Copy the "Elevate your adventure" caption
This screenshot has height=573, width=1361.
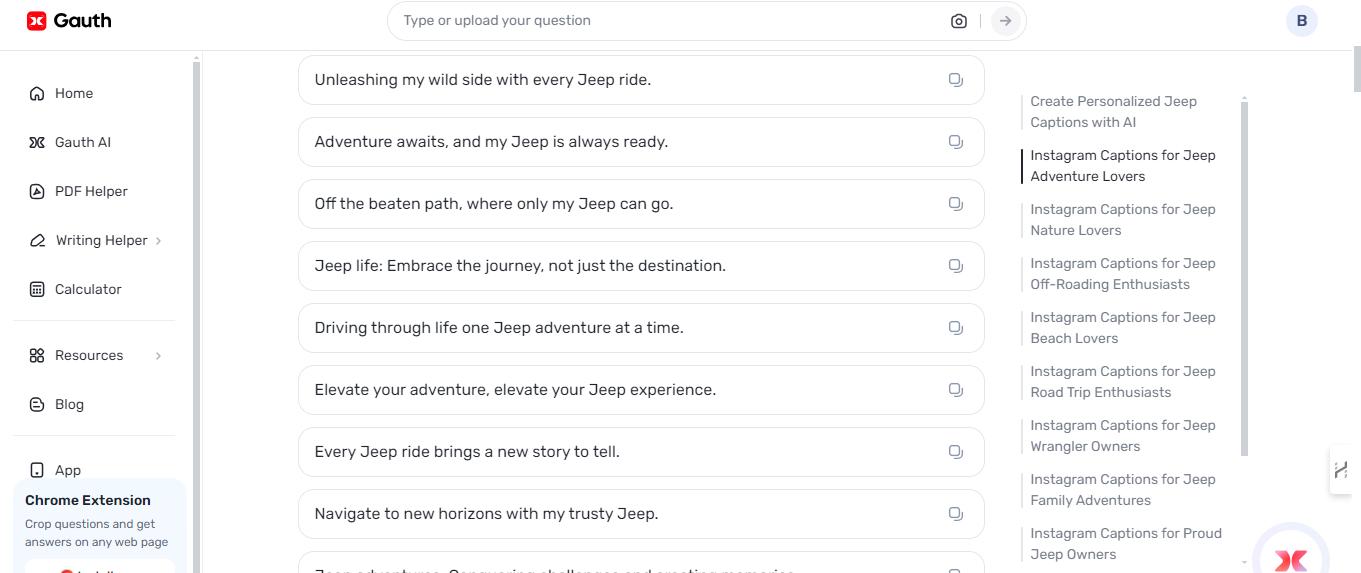coord(956,390)
